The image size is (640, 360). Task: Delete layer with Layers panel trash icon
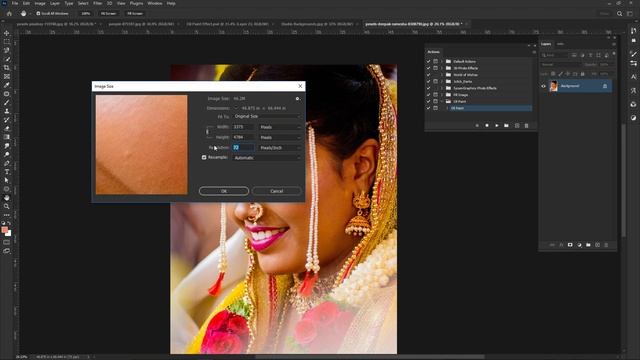(x=606, y=245)
